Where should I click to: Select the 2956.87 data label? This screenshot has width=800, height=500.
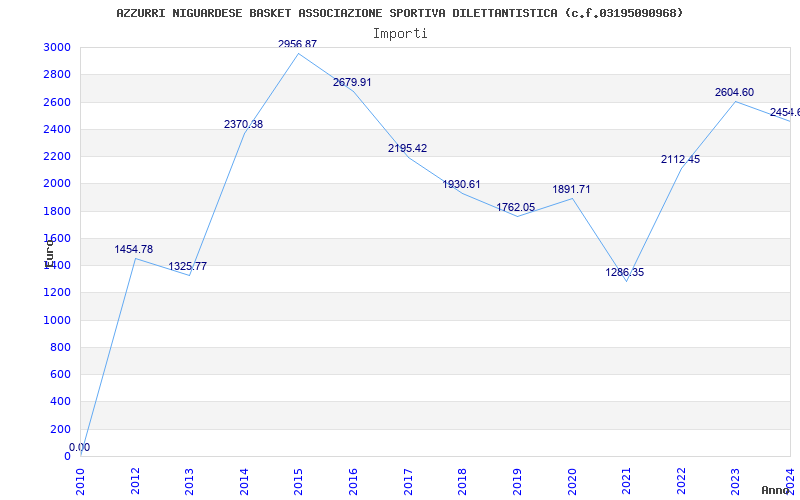coord(297,44)
